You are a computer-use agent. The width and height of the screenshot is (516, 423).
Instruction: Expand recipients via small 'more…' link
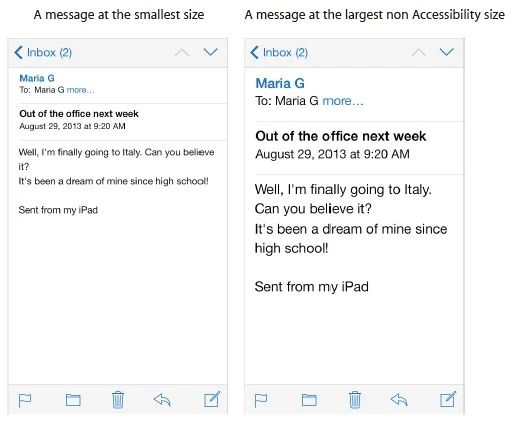pos(80,90)
